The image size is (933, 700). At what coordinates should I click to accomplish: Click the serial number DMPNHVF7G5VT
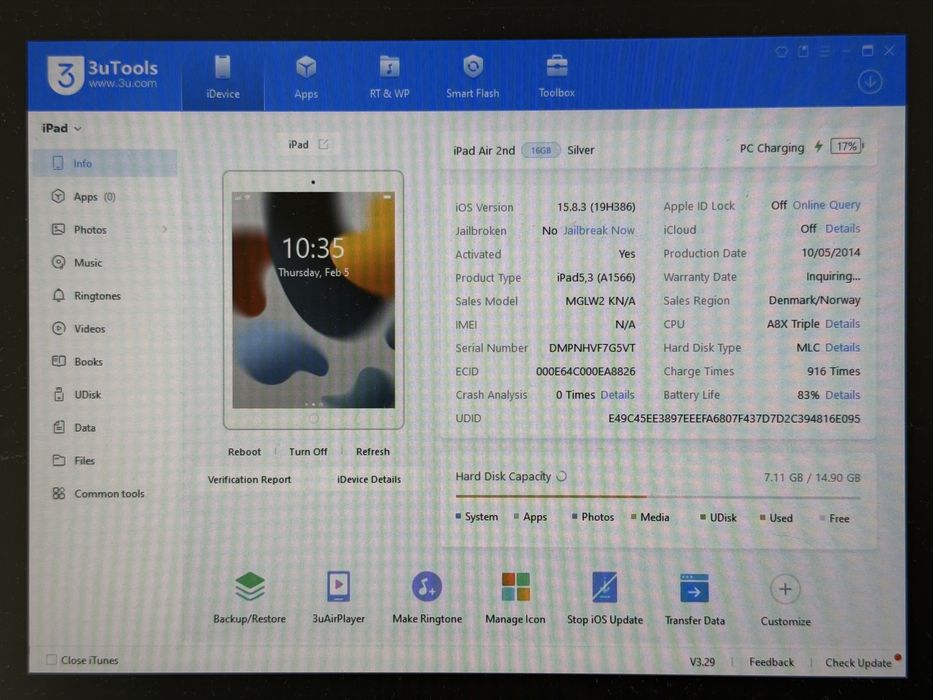pos(592,348)
